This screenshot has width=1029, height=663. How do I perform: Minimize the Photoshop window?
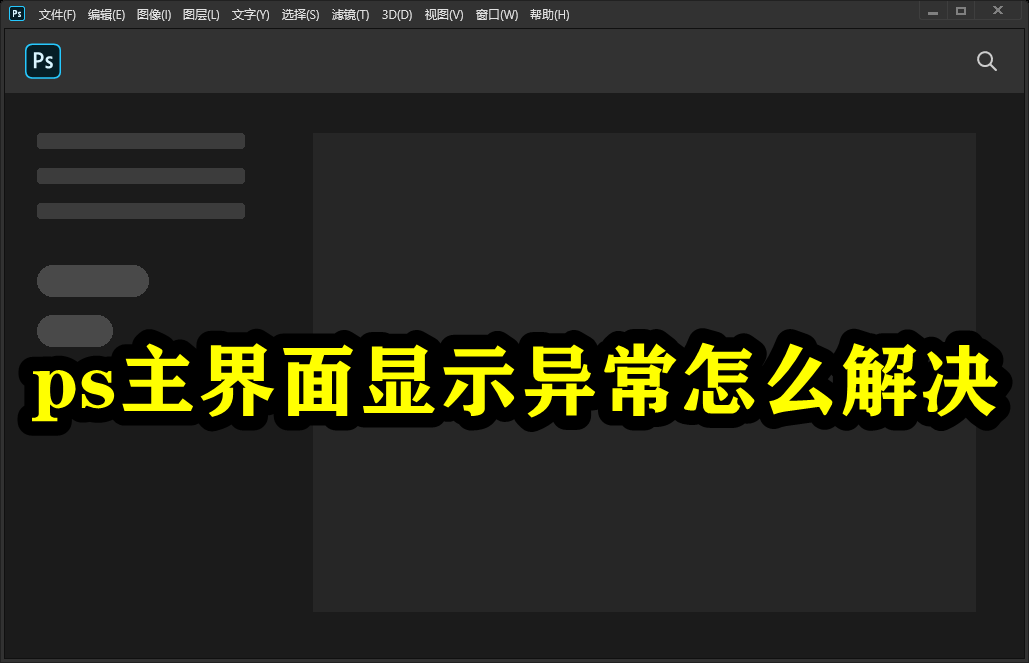pos(933,11)
